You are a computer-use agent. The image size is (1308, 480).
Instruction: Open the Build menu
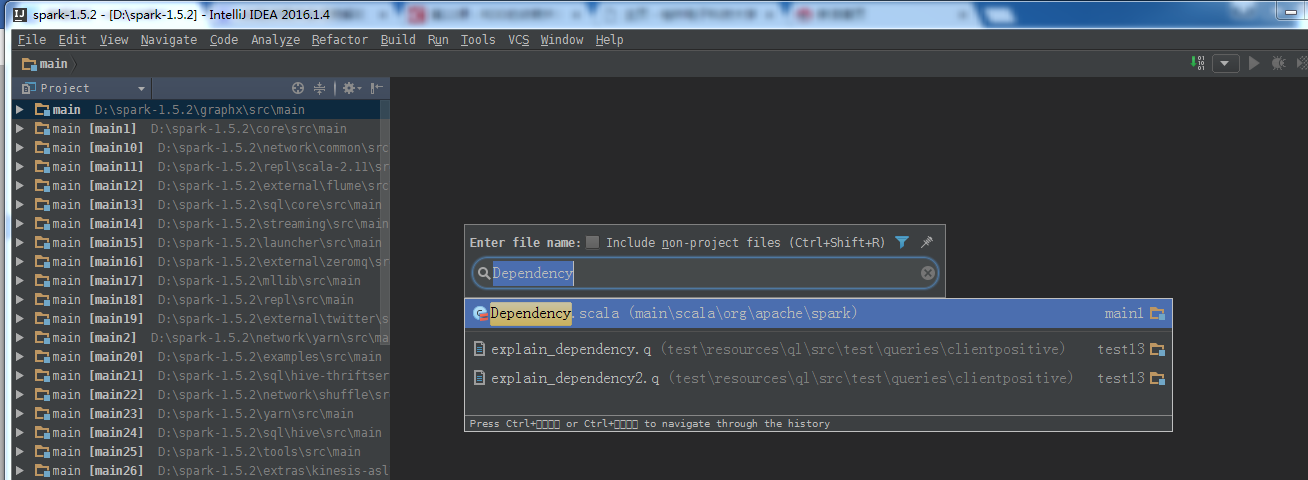point(398,40)
